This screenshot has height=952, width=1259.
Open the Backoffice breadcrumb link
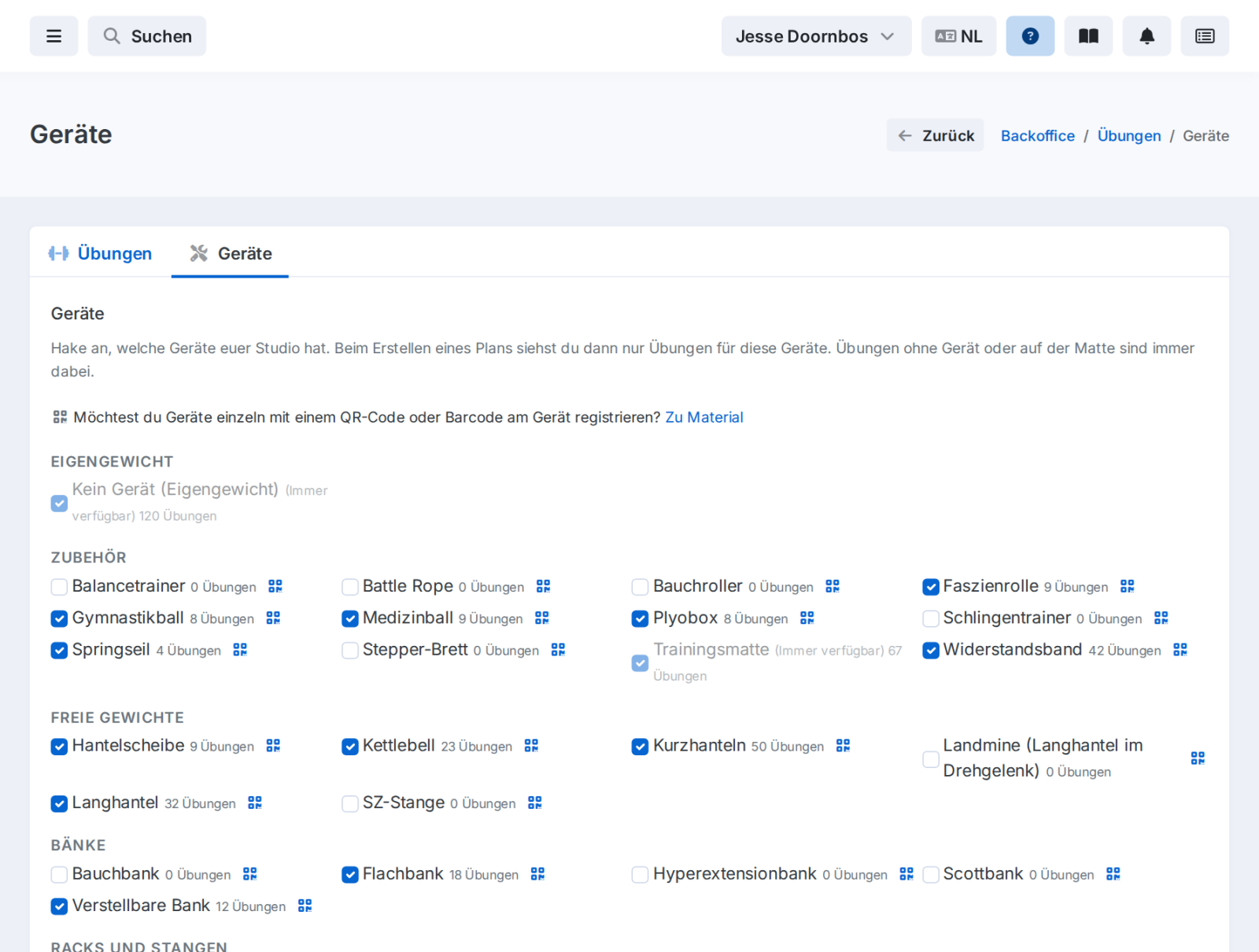click(1037, 135)
